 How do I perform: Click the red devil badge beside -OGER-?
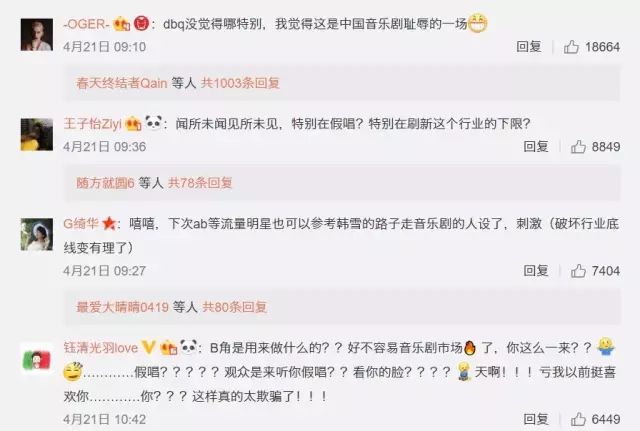pyautogui.click(x=141, y=24)
